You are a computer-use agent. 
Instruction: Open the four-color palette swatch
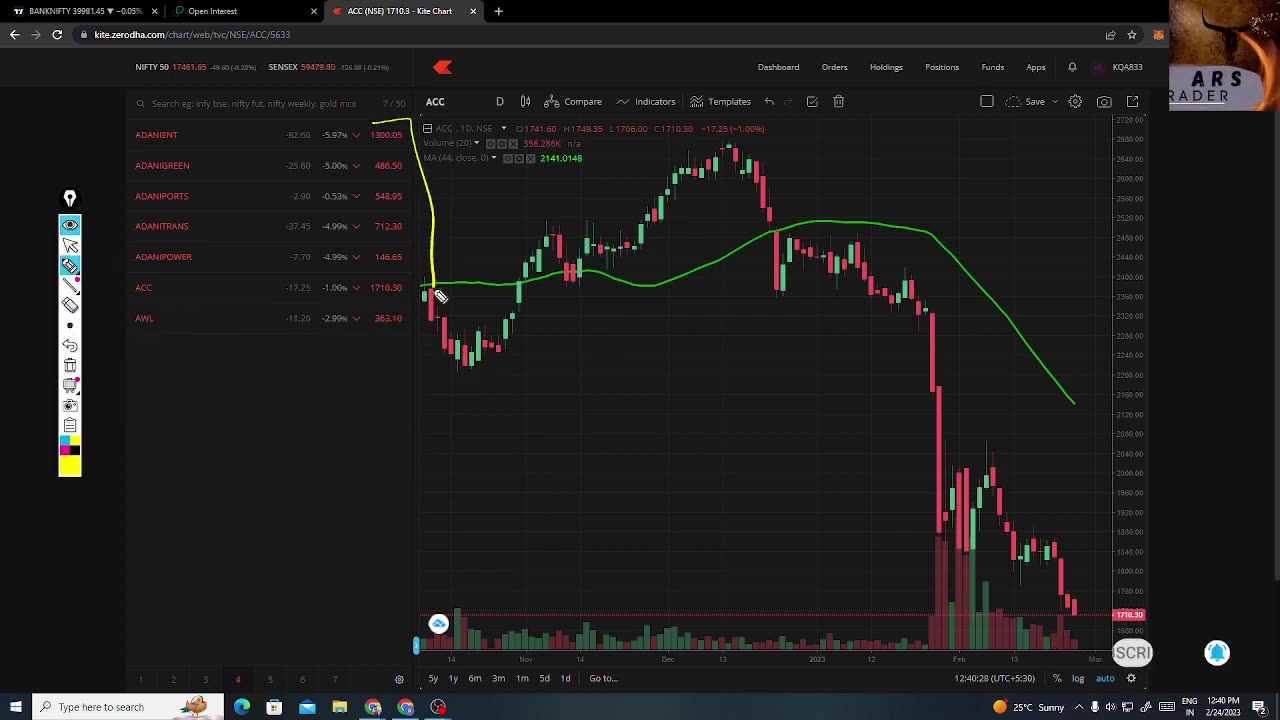(x=70, y=445)
